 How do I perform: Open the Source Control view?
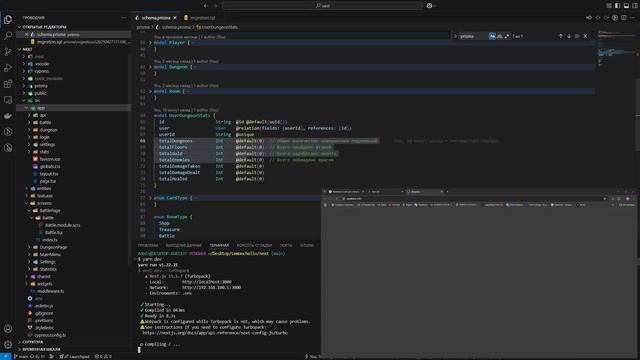pos(8,52)
